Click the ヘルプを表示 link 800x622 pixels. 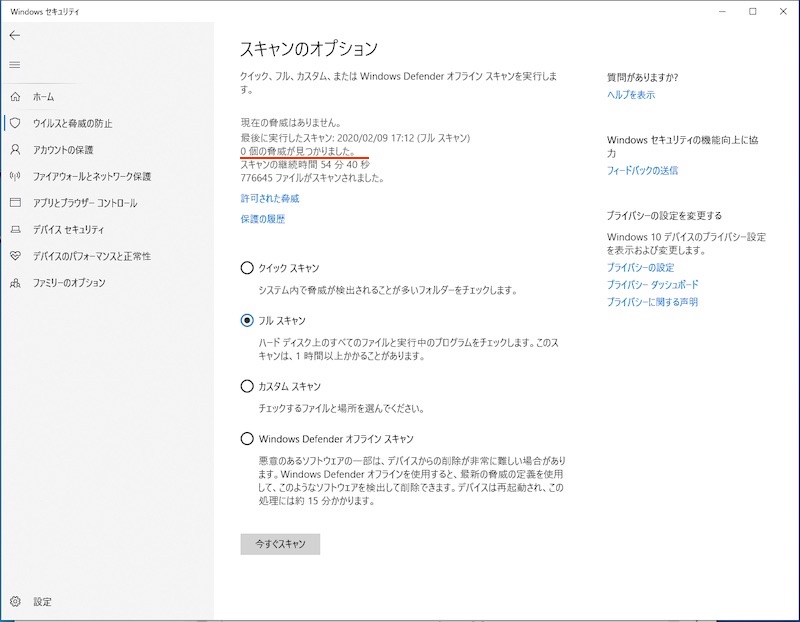click(x=631, y=94)
